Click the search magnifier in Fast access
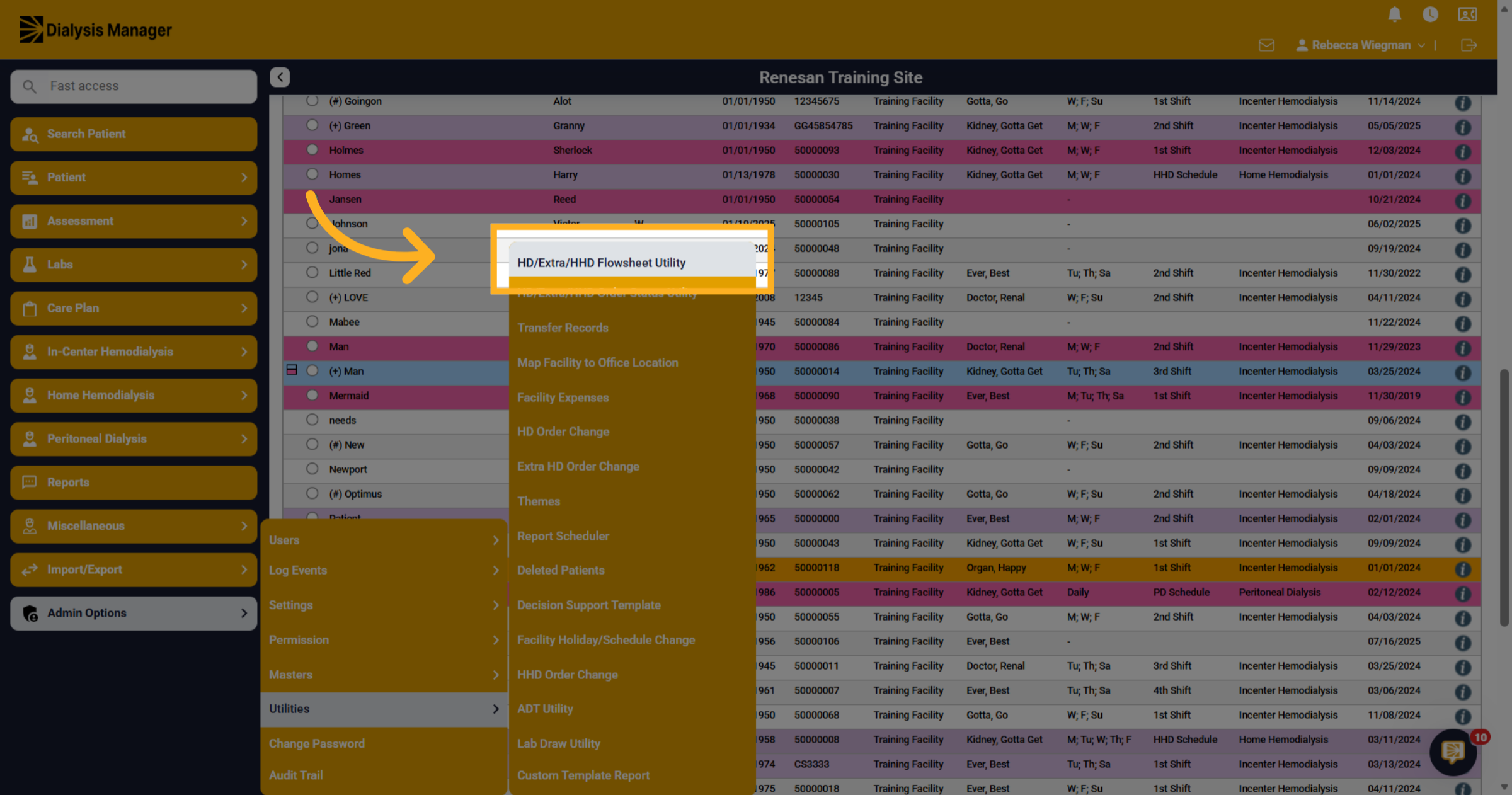Screen dimensions: 1512x795 (30, 86)
